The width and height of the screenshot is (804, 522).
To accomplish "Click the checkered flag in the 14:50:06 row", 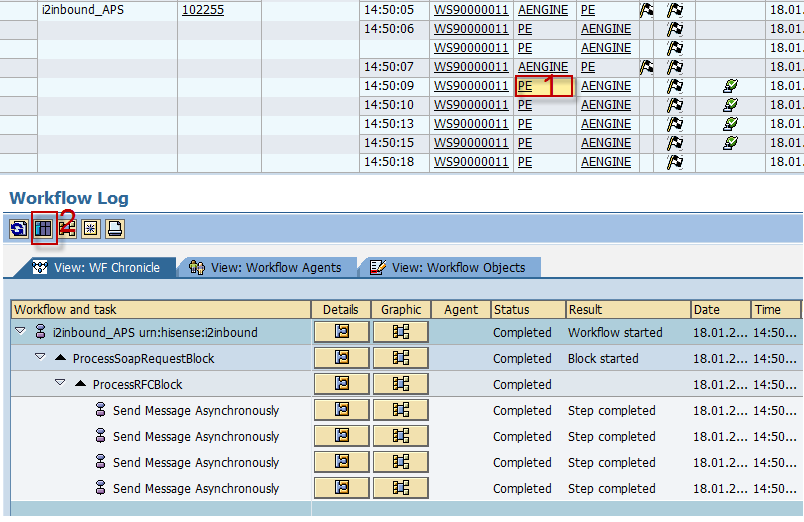I will (x=675, y=29).
